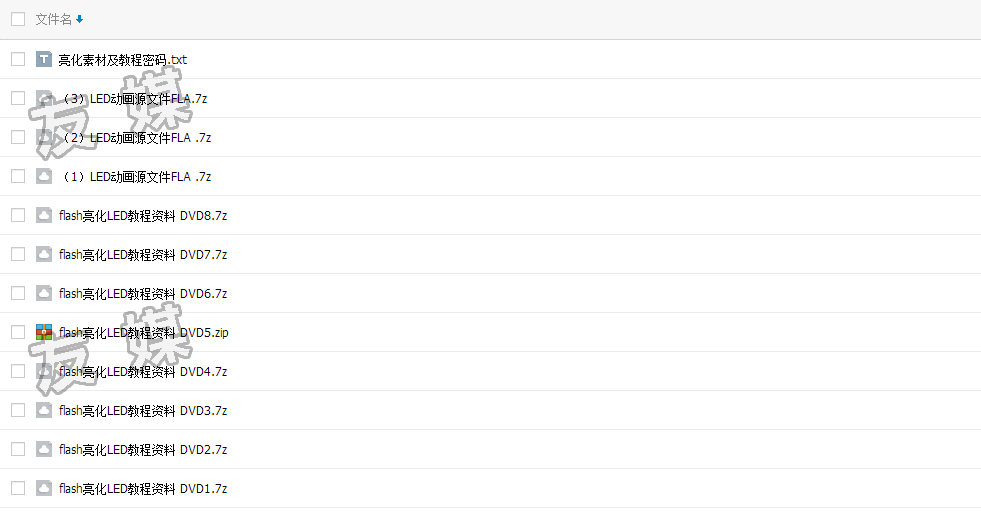The width and height of the screenshot is (981, 513).
Task: Click the file icon beside DVD6.7z
Action: coord(44,293)
